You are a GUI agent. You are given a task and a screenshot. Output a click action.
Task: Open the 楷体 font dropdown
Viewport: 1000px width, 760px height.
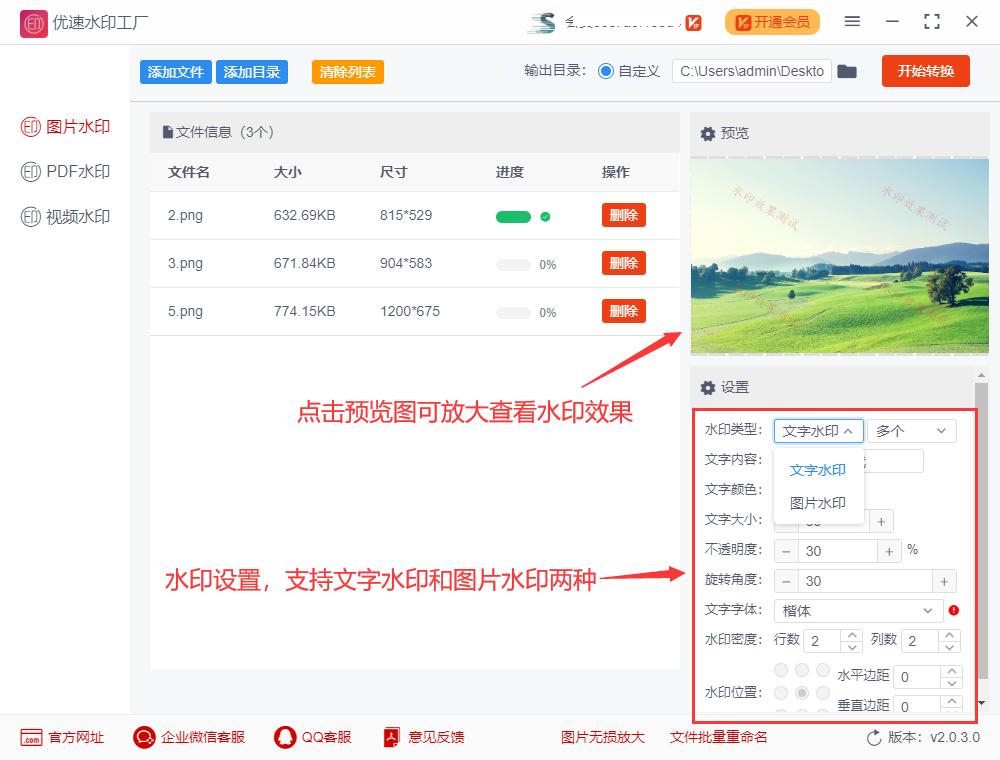[857, 610]
